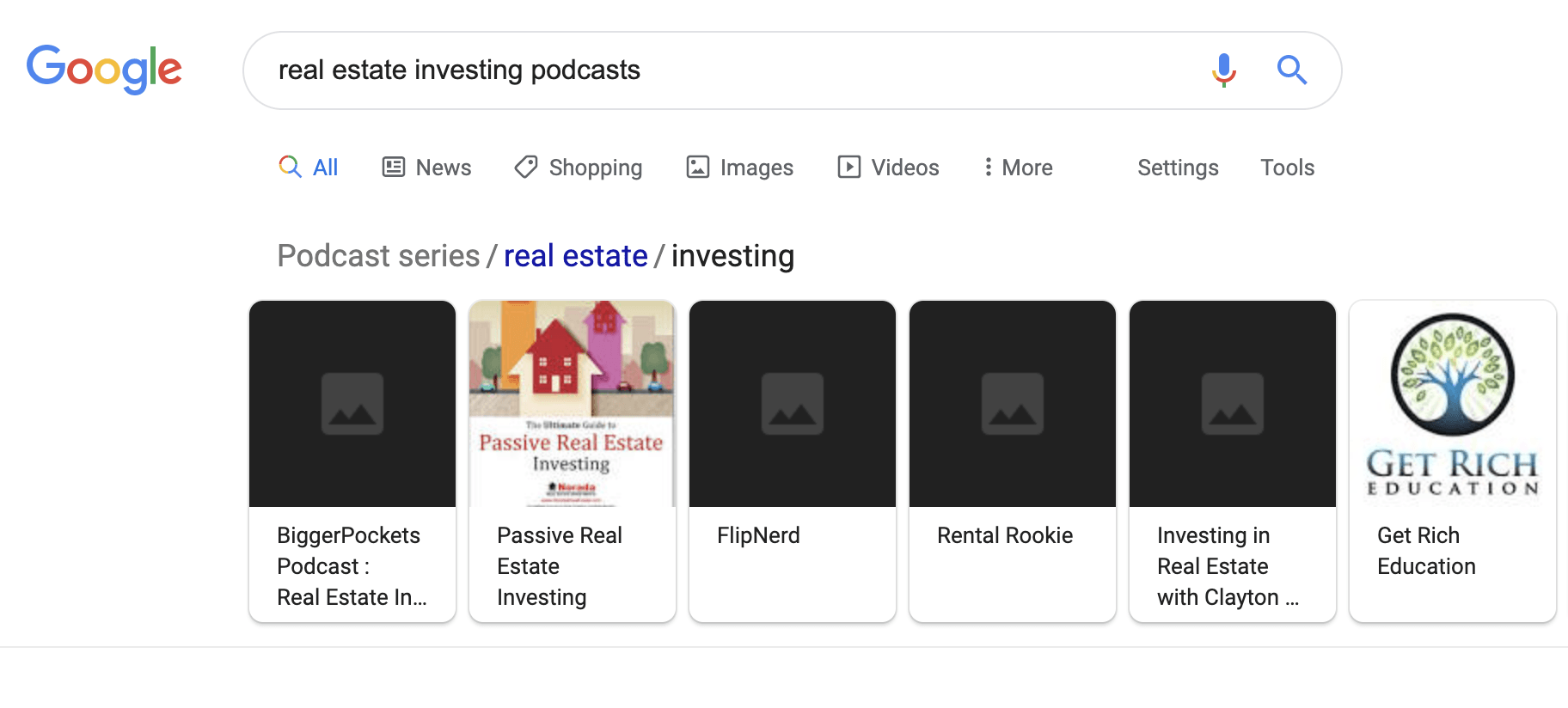Click the FlipNerd title
Viewport: 1568px width, 708px height.
[758, 535]
